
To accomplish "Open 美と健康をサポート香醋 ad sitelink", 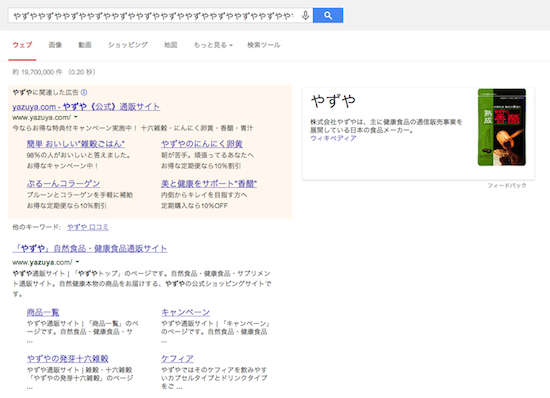I will tap(209, 183).
